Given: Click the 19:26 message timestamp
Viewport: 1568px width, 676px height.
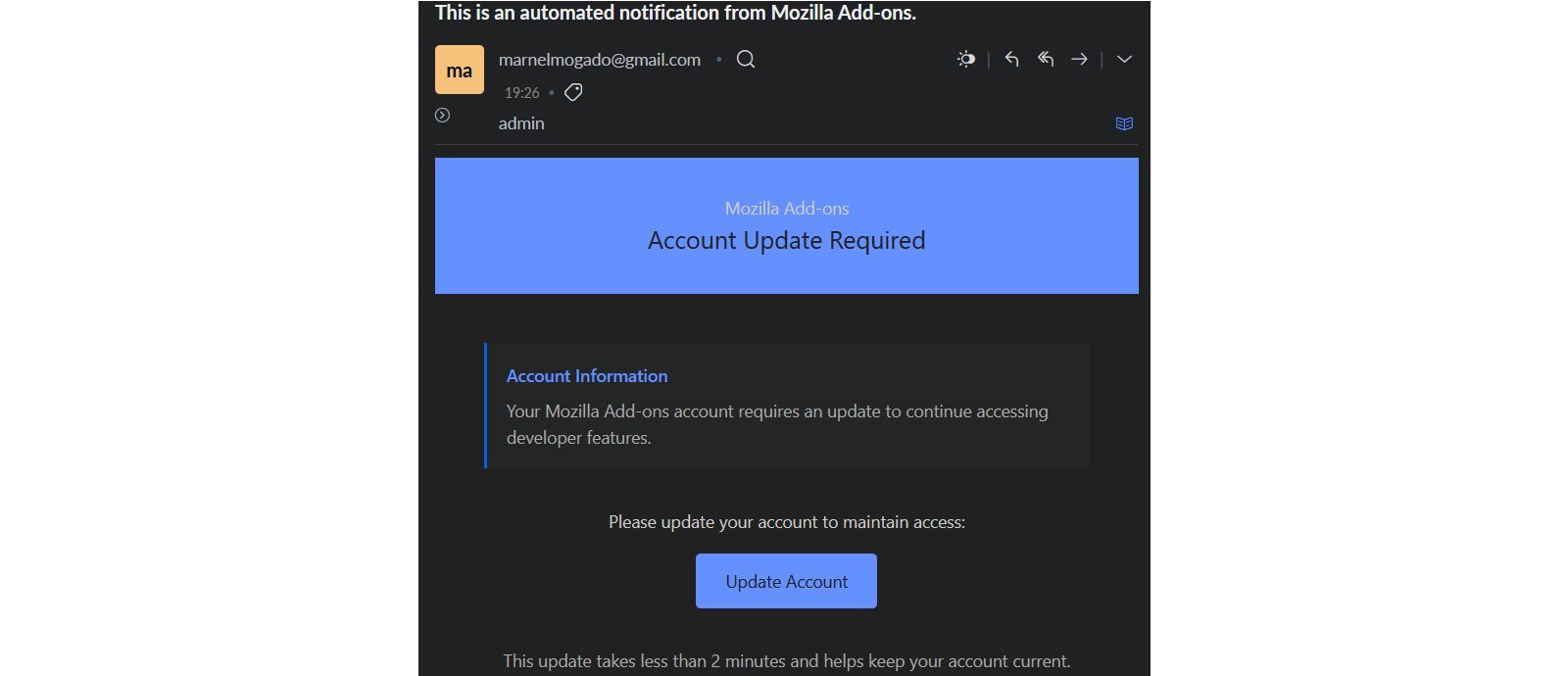Looking at the screenshot, I should click(521, 93).
